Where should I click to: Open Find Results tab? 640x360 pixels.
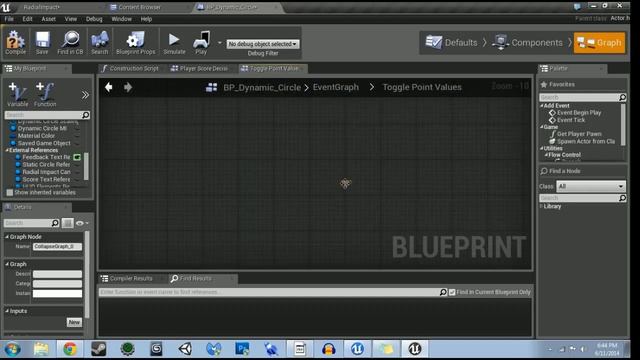coord(197,278)
